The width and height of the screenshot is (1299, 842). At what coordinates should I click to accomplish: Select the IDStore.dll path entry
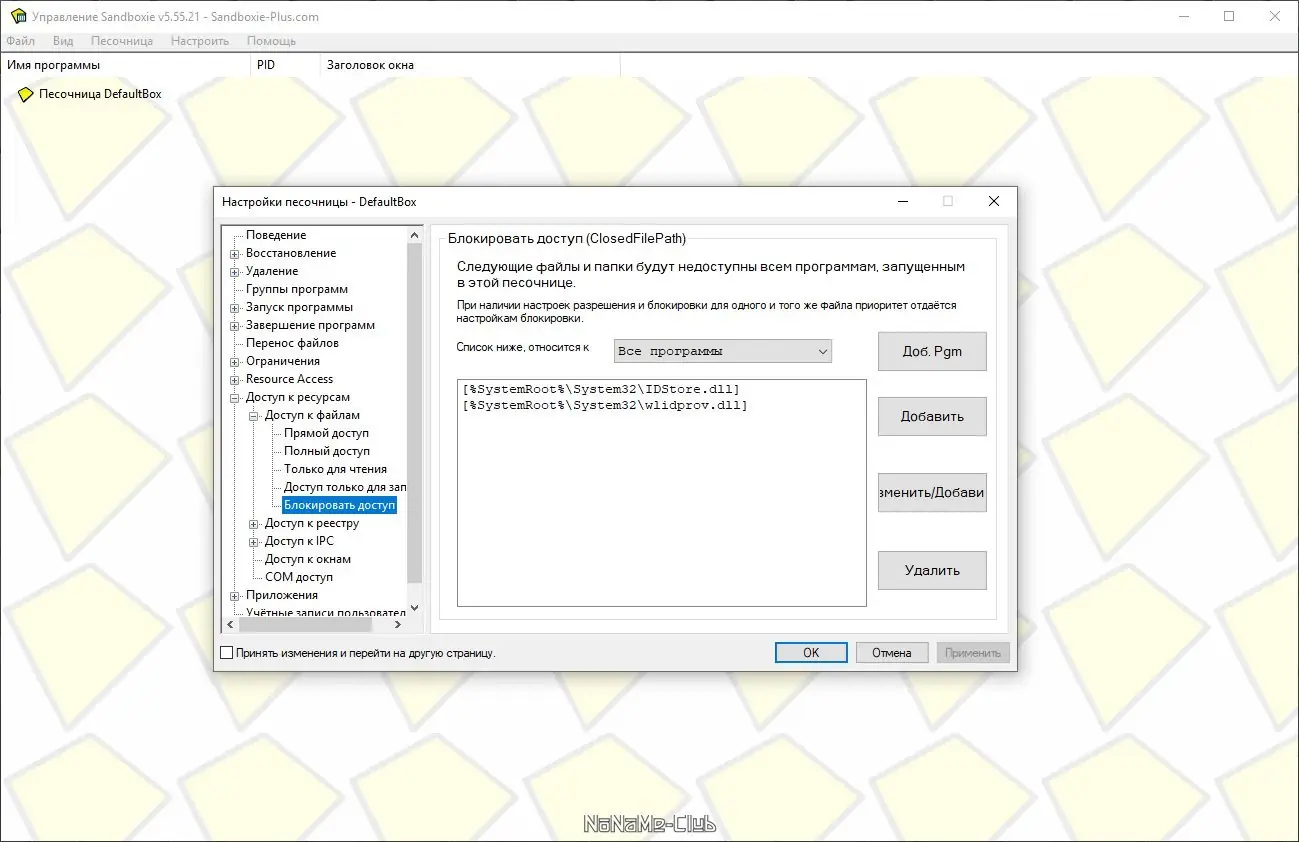[601, 388]
